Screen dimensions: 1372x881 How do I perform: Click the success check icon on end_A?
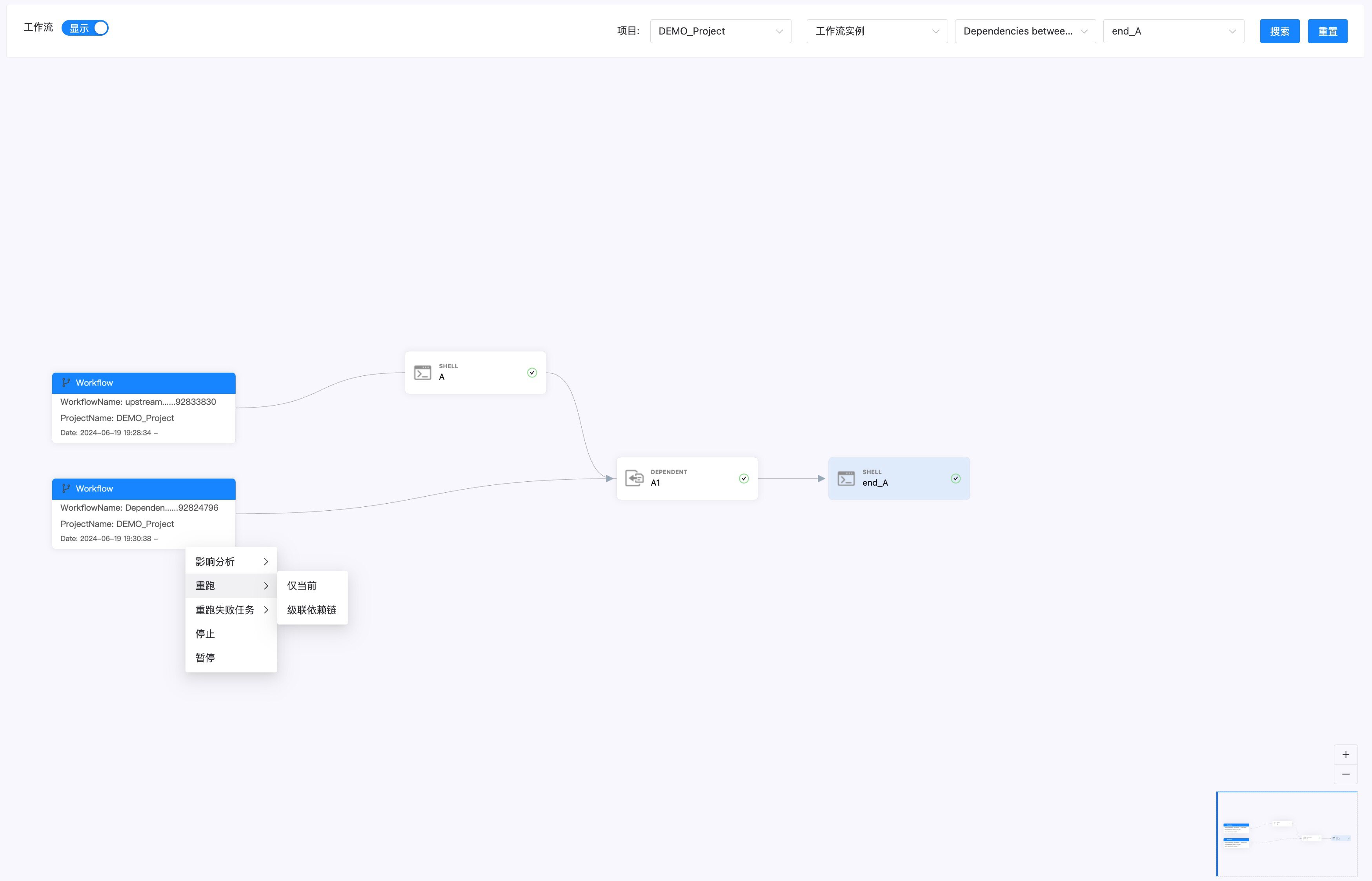pyautogui.click(x=955, y=479)
